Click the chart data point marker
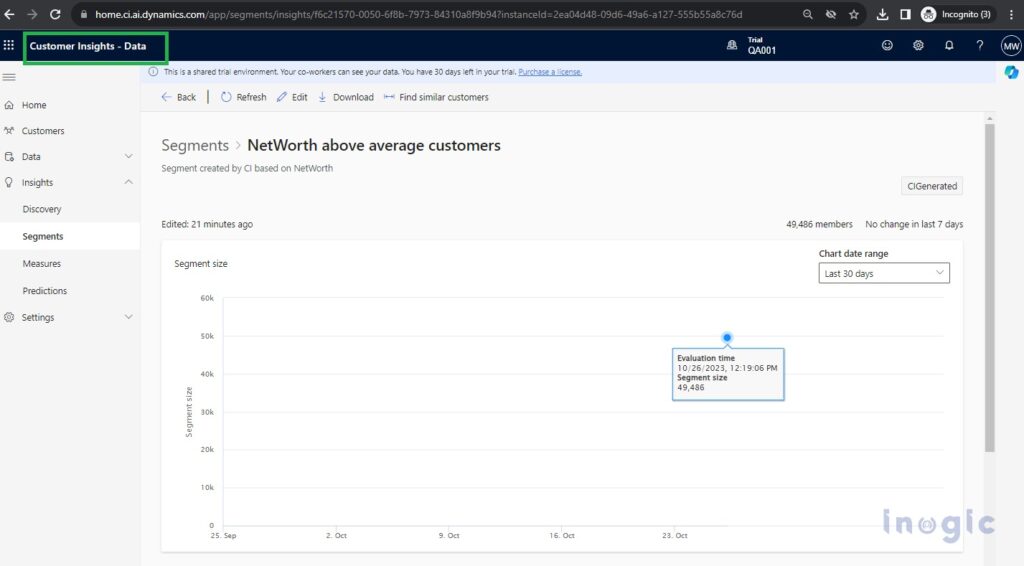This screenshot has width=1024, height=566. [727, 338]
